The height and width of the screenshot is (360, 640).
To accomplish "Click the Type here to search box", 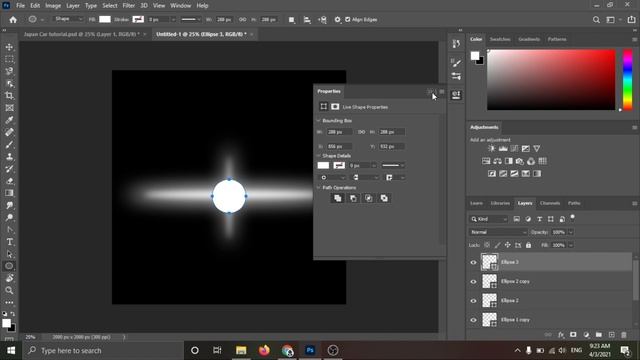I will (x=104, y=351).
